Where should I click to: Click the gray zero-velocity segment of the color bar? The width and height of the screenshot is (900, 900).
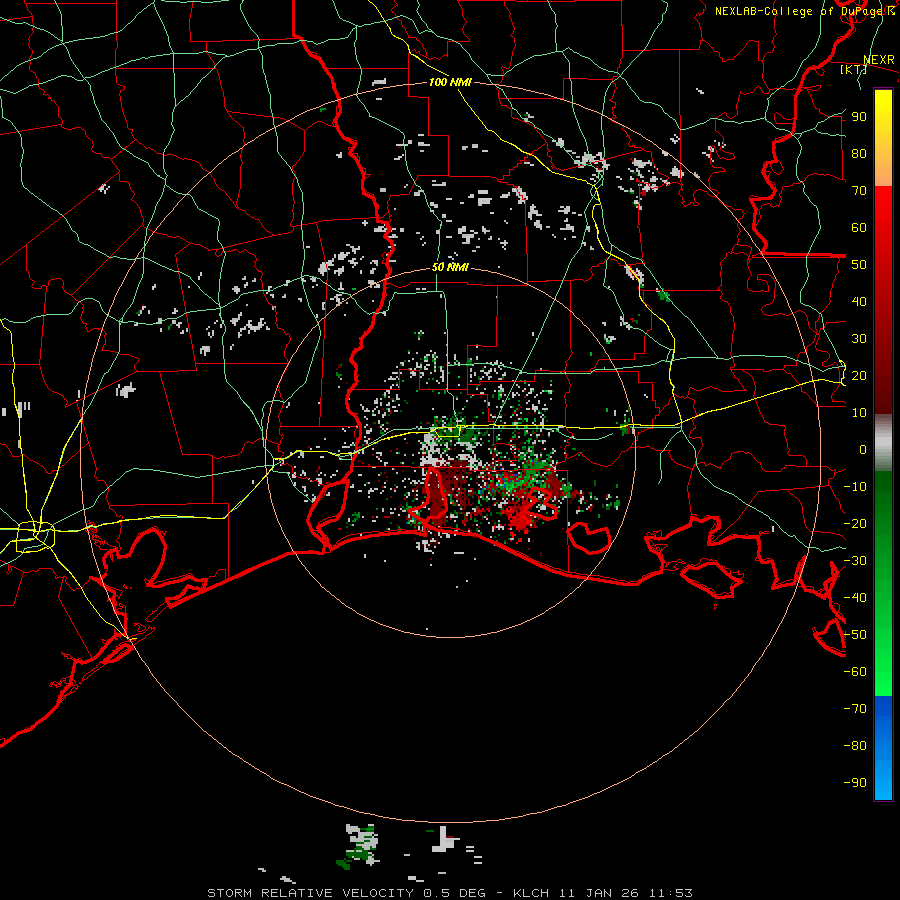[x=883, y=442]
